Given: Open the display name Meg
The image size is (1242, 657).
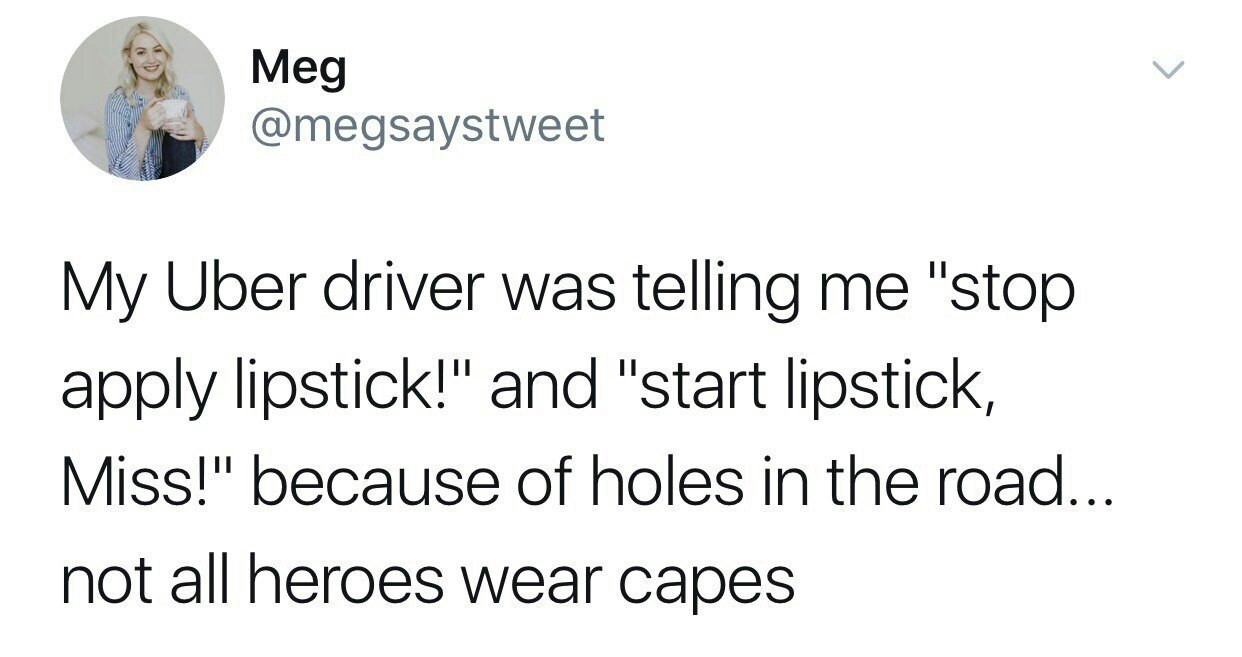Looking at the screenshot, I should tap(299, 69).
